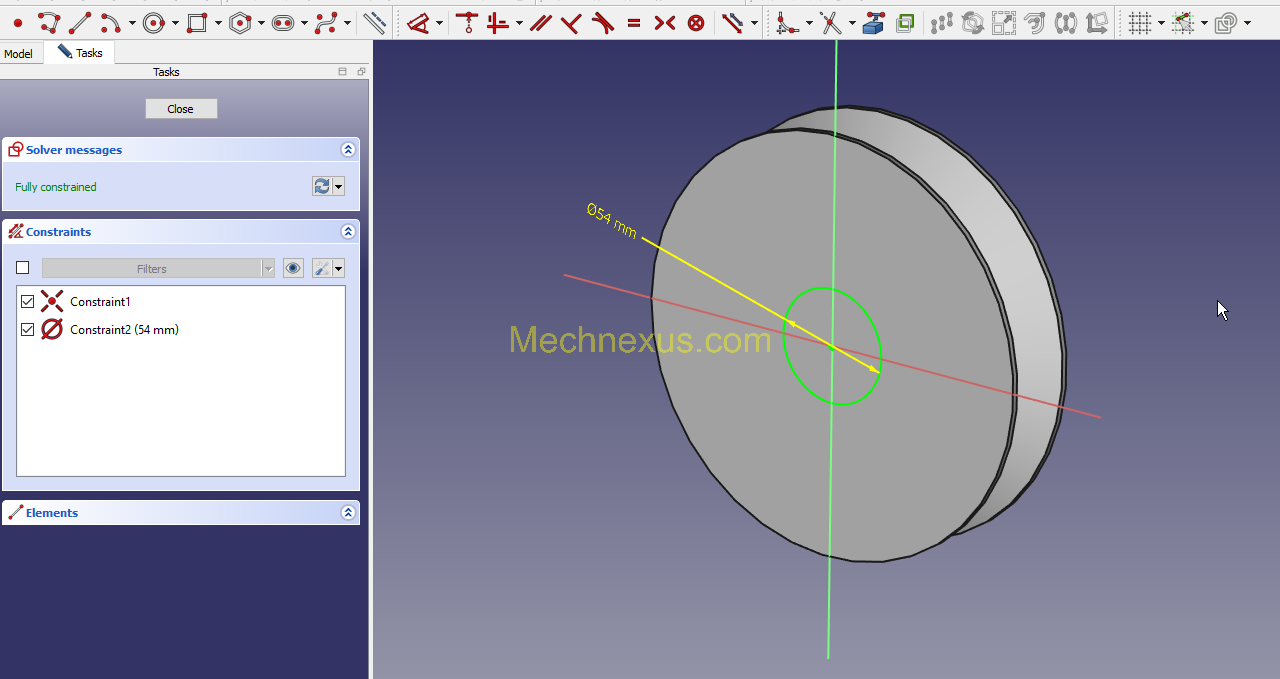This screenshot has width=1280, height=679.
Task: Open fillet tool dropdown arrow
Action: 808,23
